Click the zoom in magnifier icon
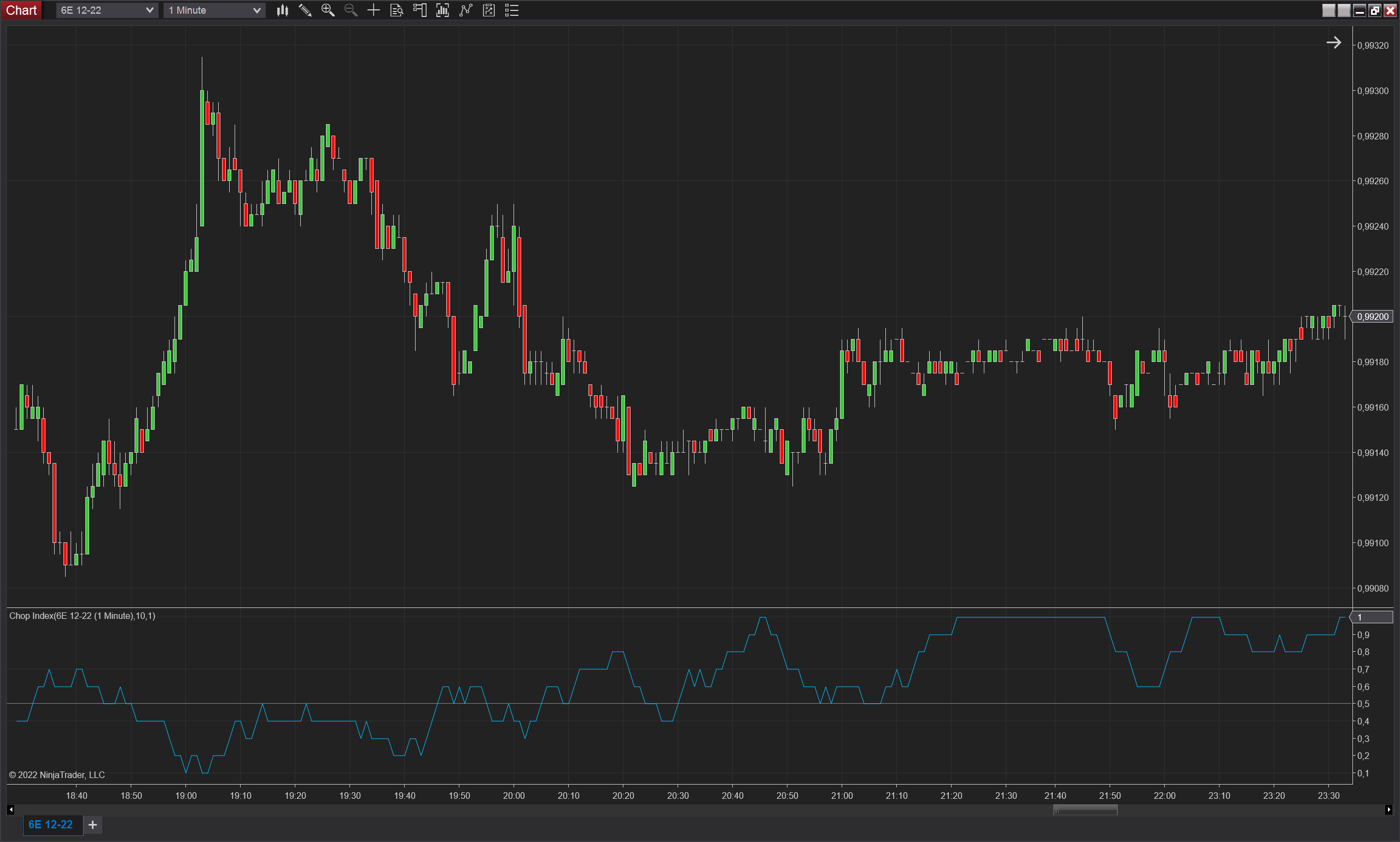Viewport: 1400px width, 842px height. (328, 10)
